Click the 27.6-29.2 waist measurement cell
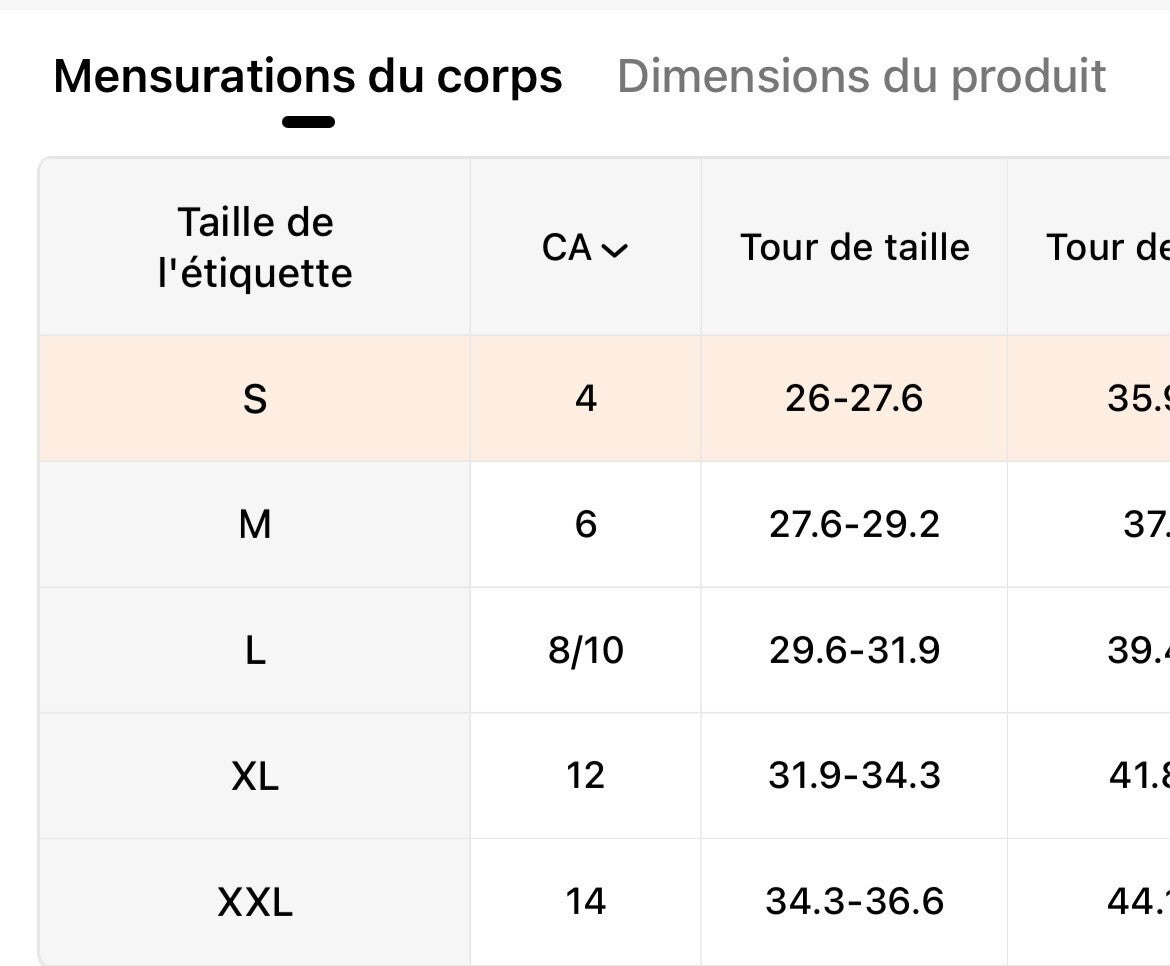 854,524
